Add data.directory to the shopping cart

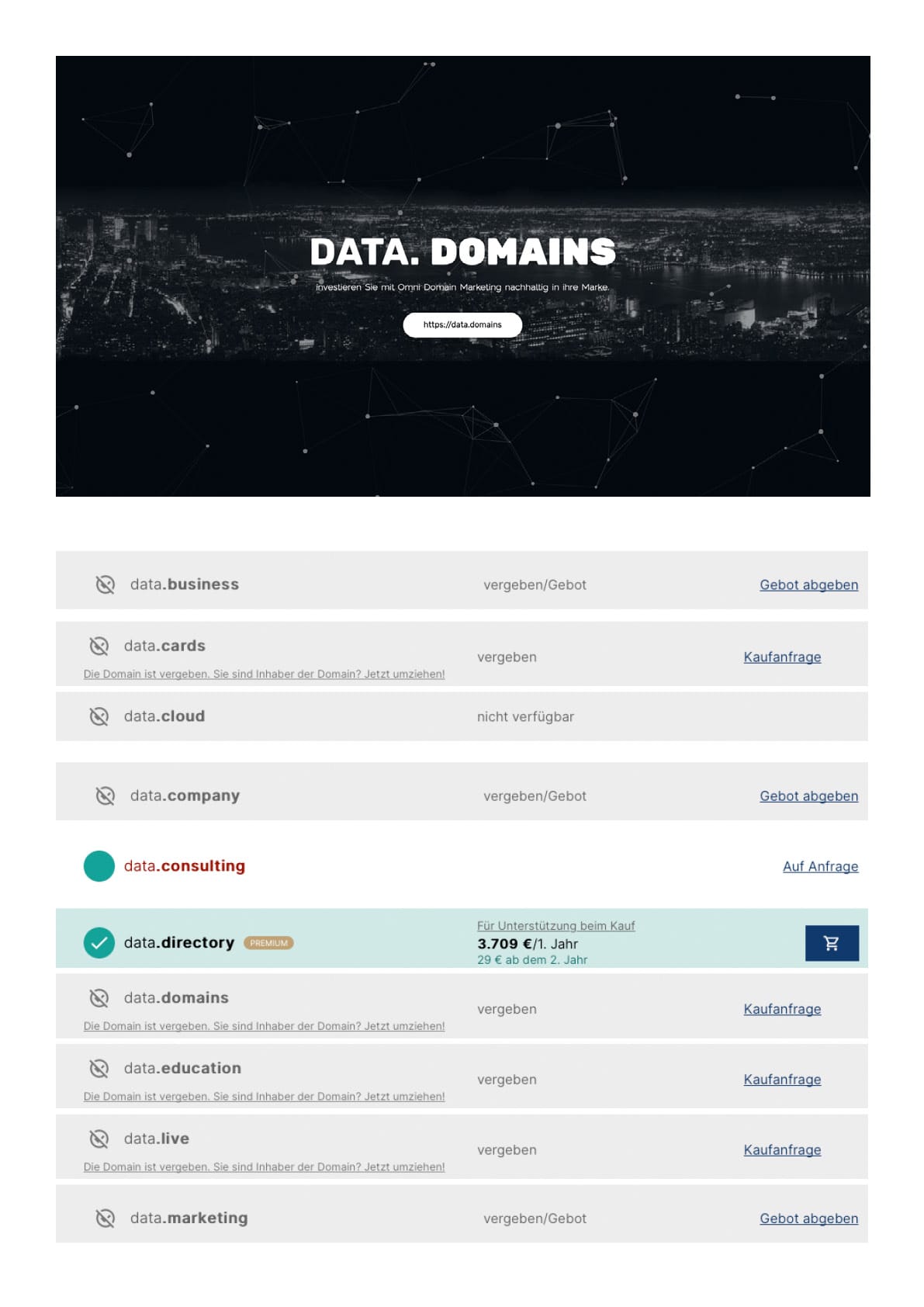click(x=831, y=943)
